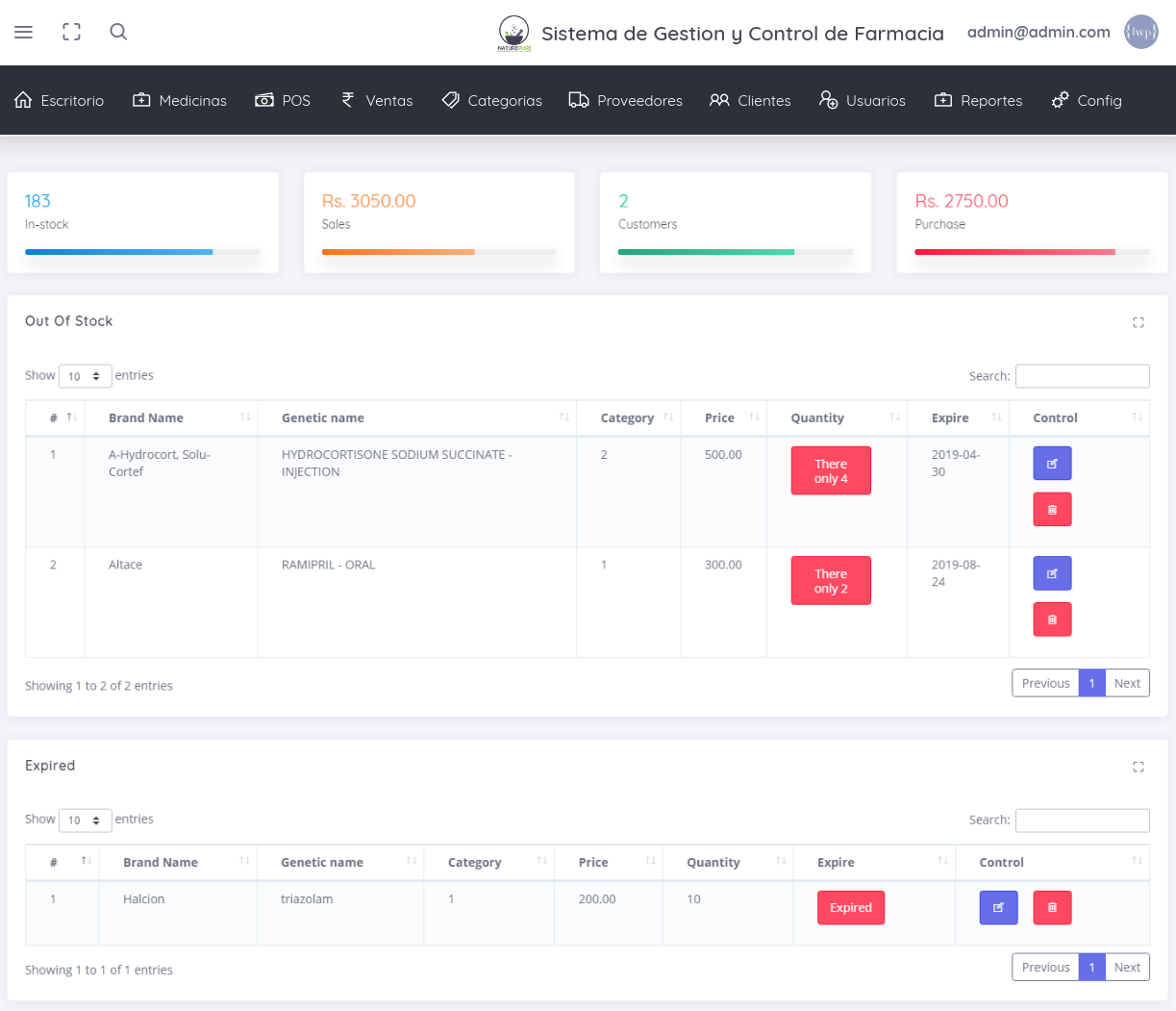The image size is (1176, 1011).
Task: Open the admin user avatar
Action: [1141, 32]
